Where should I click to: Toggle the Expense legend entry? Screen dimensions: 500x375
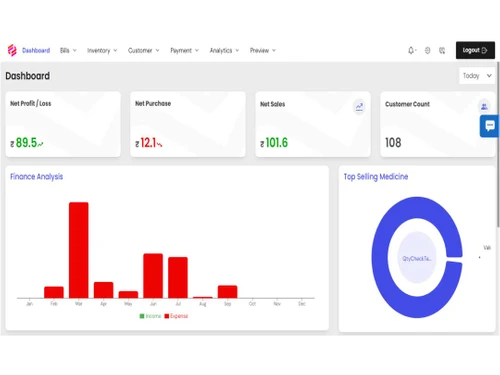pos(176,316)
